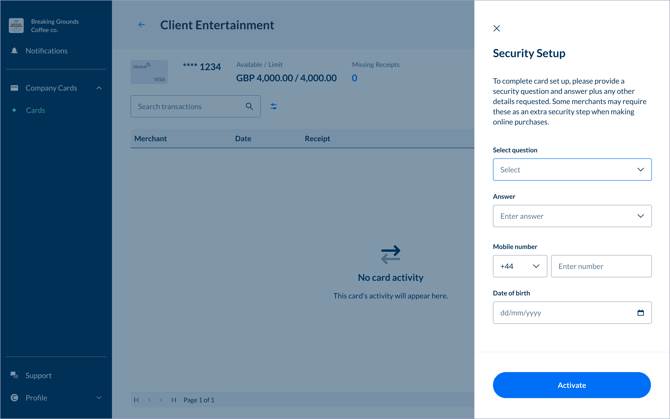670x419 pixels.
Task: Collapse the Company Cards section
Action: click(x=99, y=88)
